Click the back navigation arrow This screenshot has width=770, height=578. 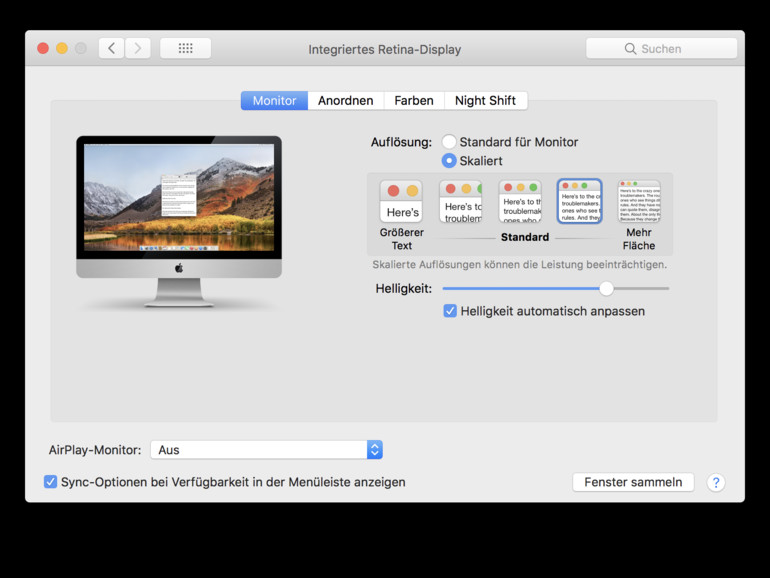pyautogui.click(x=111, y=48)
